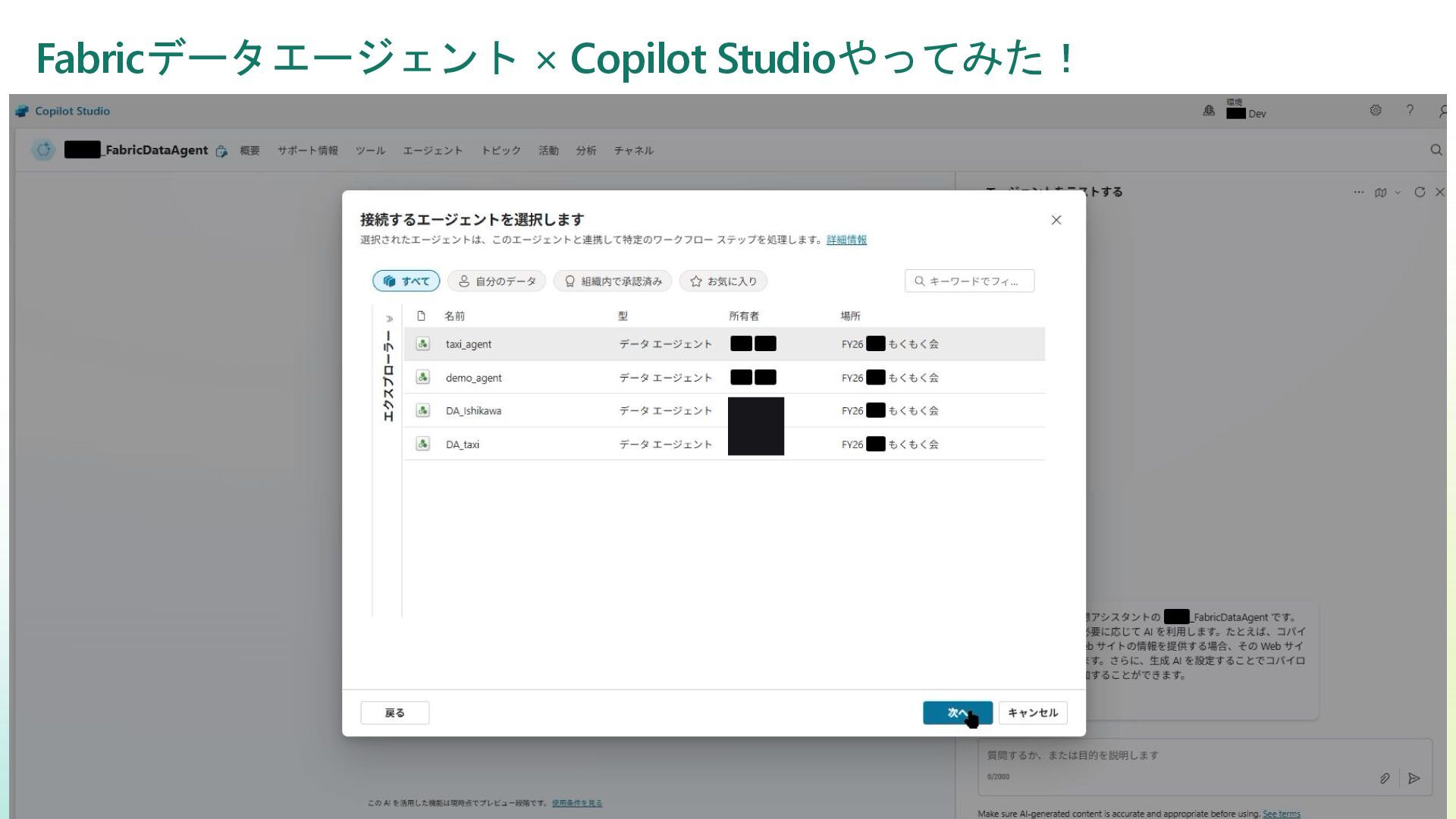Click the FabricDataAgent agent avatar icon

(x=44, y=150)
